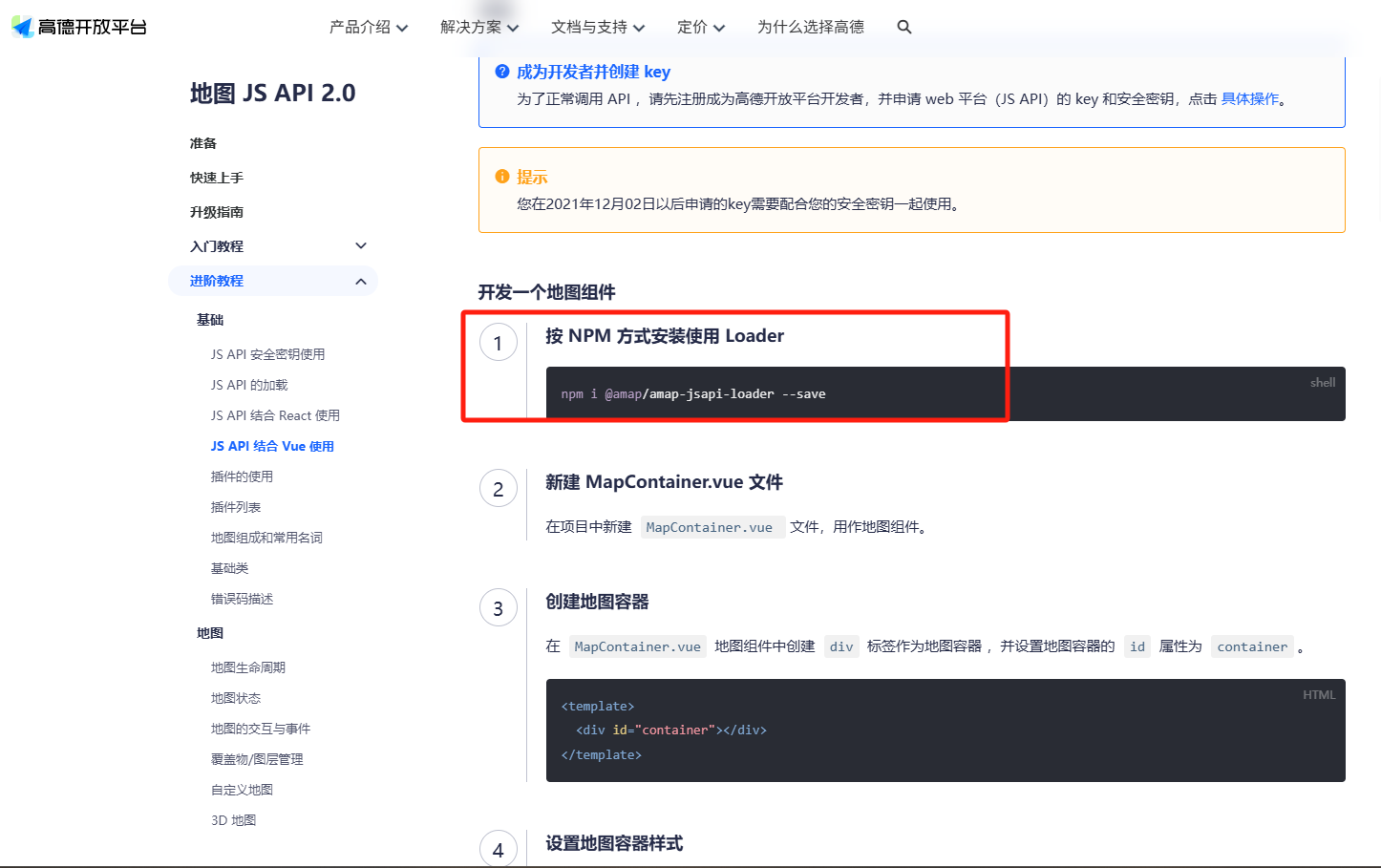Open 插件的使用 page

coord(242,476)
